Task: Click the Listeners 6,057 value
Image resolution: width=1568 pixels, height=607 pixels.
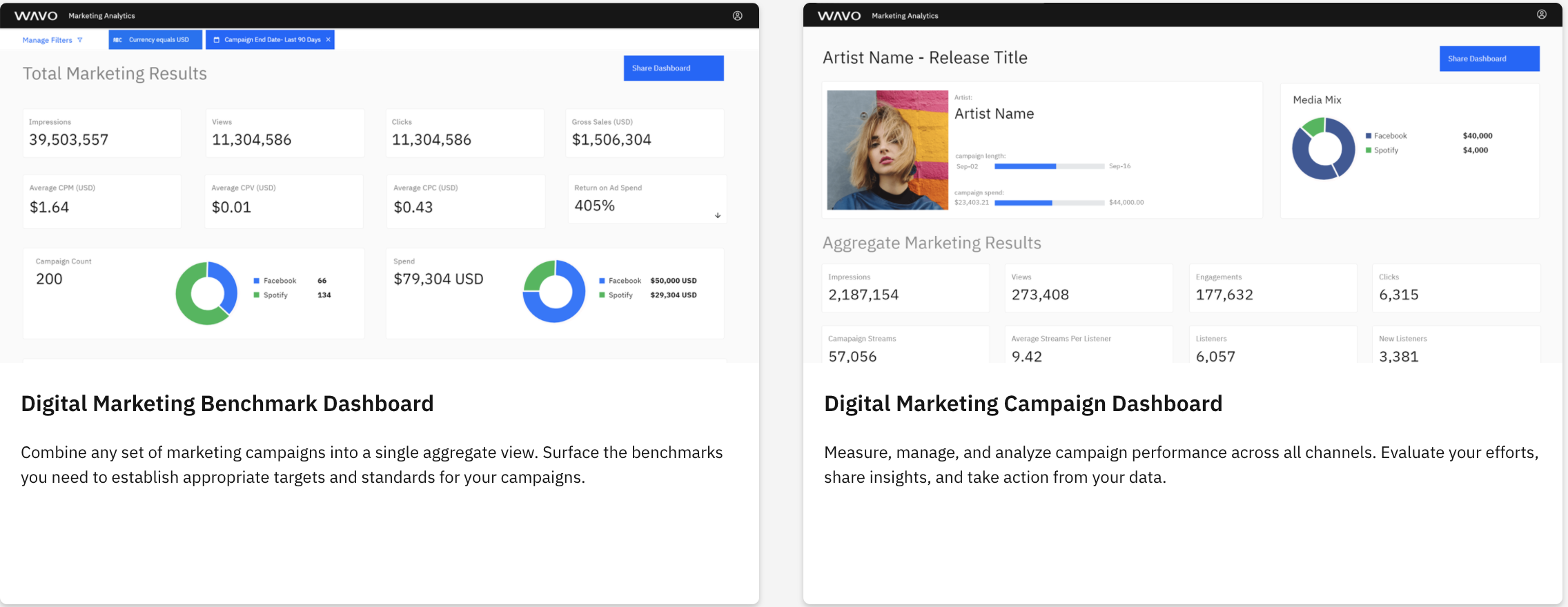Action: pos(1215,356)
